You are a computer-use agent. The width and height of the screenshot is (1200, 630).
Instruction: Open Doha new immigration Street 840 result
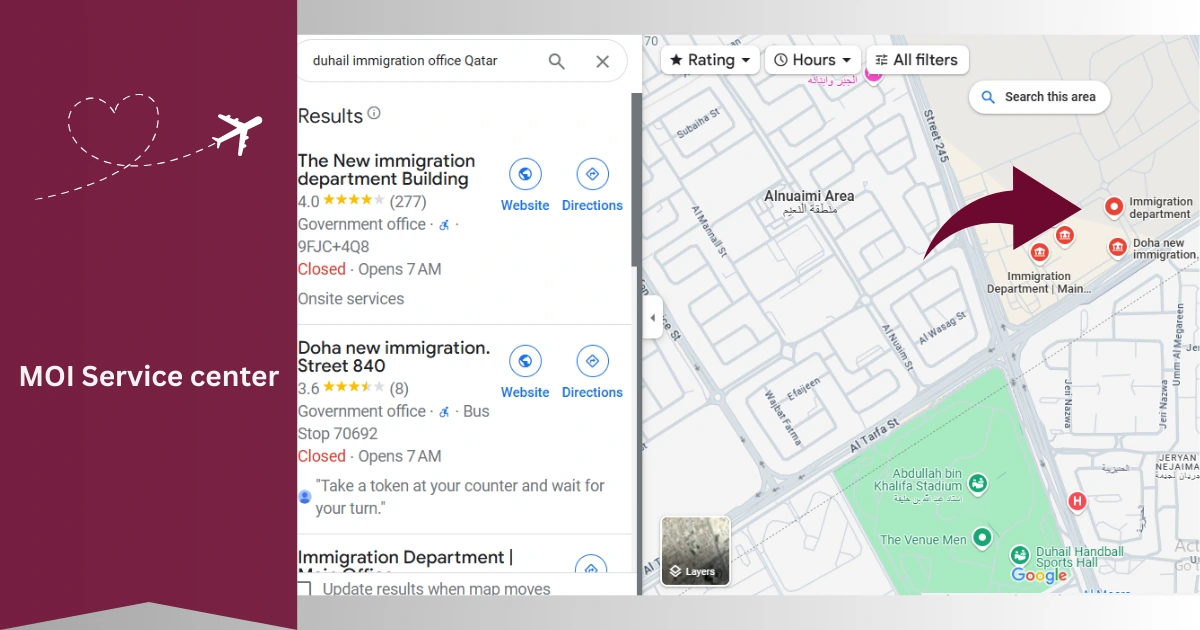[x=394, y=357]
